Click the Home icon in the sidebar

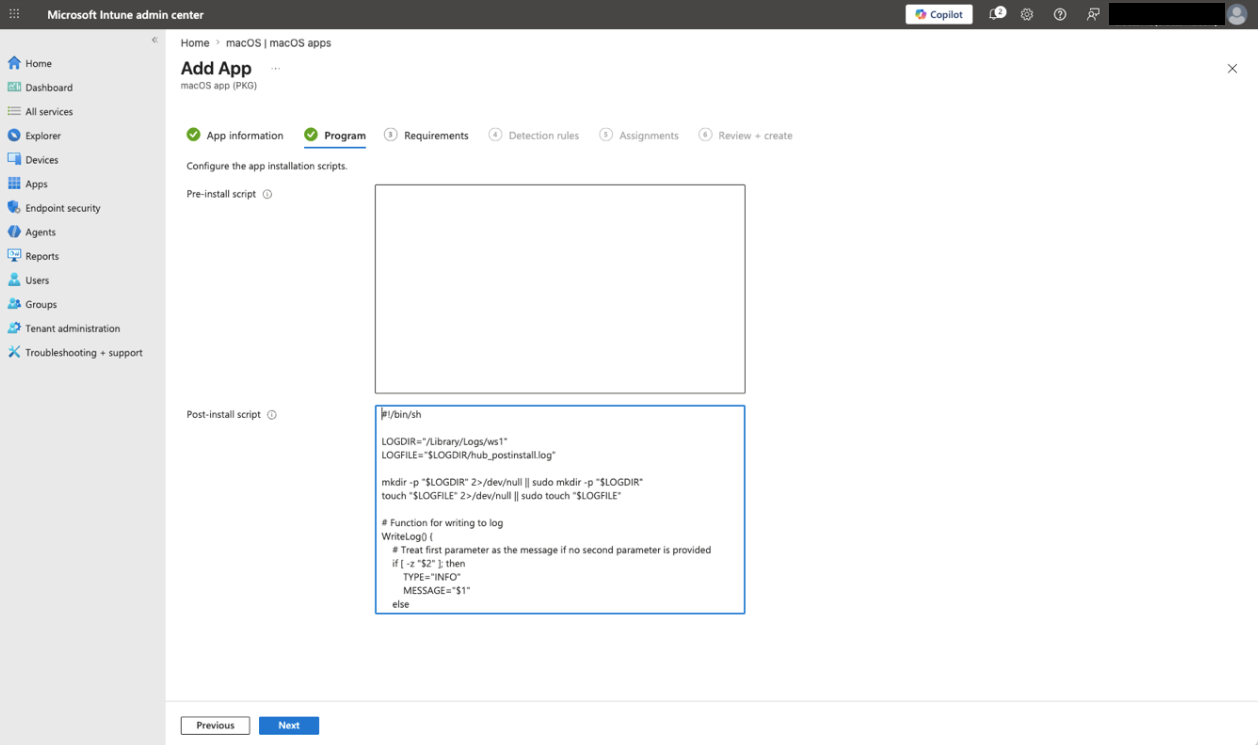tap(14, 63)
